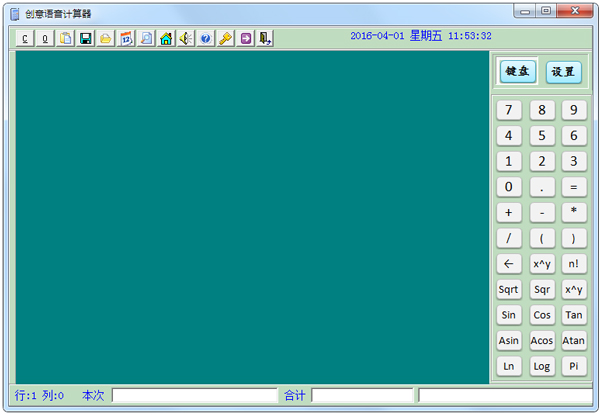Click the yellow key registration icon
Image resolution: width=600 pixels, height=415 pixels.
pos(226,39)
